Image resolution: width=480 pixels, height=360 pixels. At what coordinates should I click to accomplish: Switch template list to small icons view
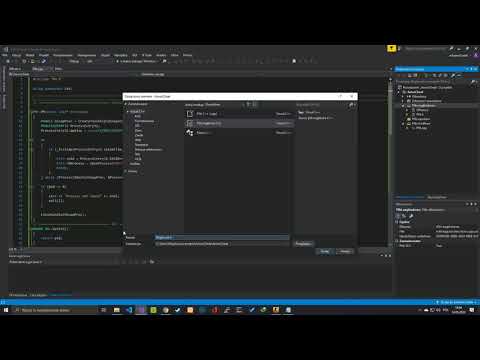pyautogui.click(x=249, y=104)
